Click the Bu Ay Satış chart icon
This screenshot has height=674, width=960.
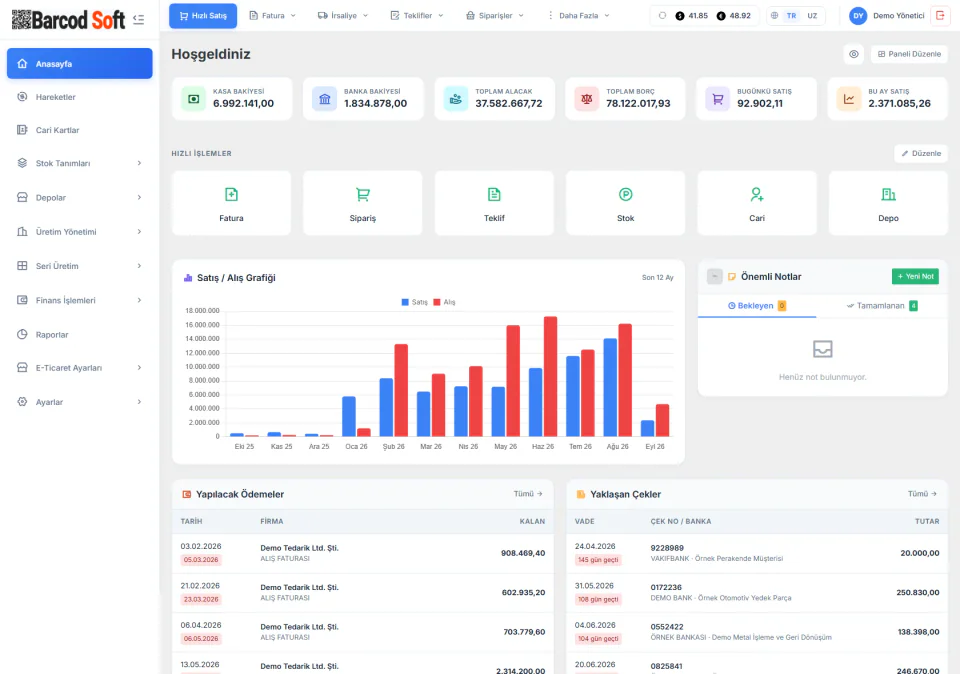pos(849,99)
